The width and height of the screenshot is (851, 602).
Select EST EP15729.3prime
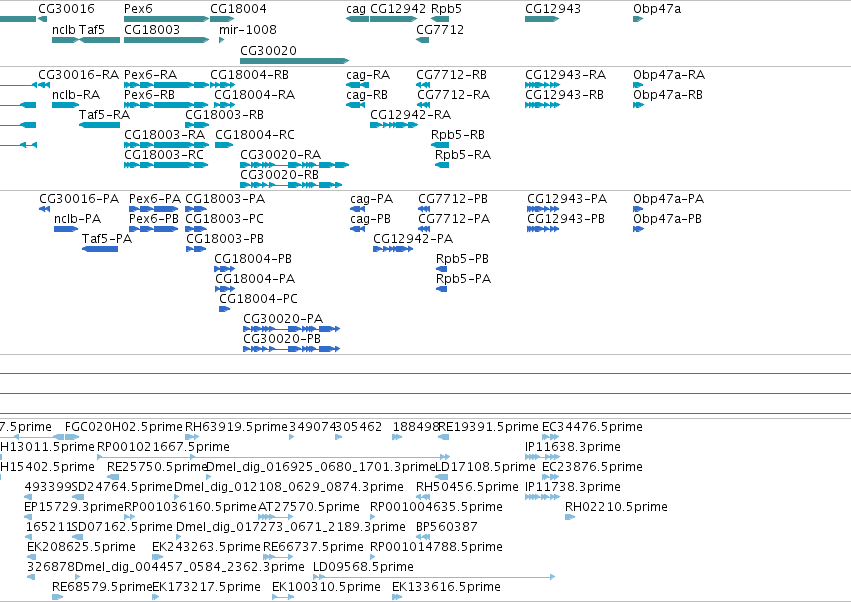click(x=28, y=517)
